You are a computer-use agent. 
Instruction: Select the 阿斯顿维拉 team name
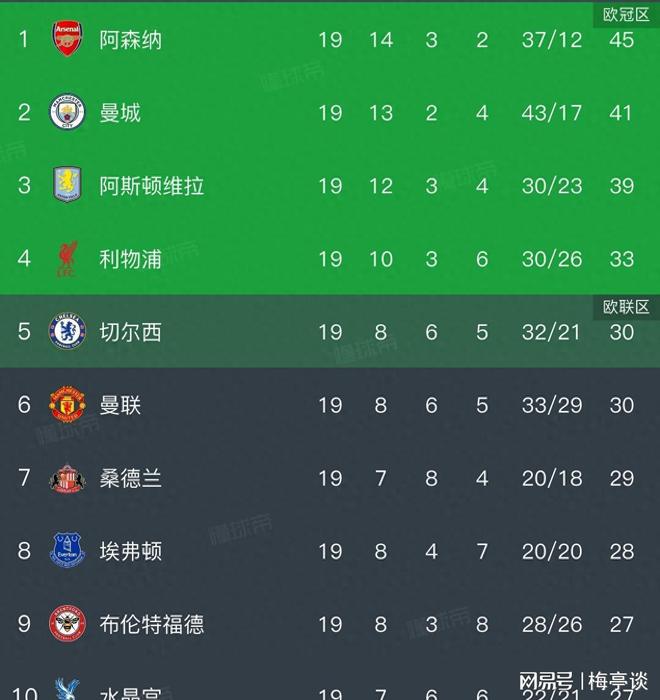152,186
